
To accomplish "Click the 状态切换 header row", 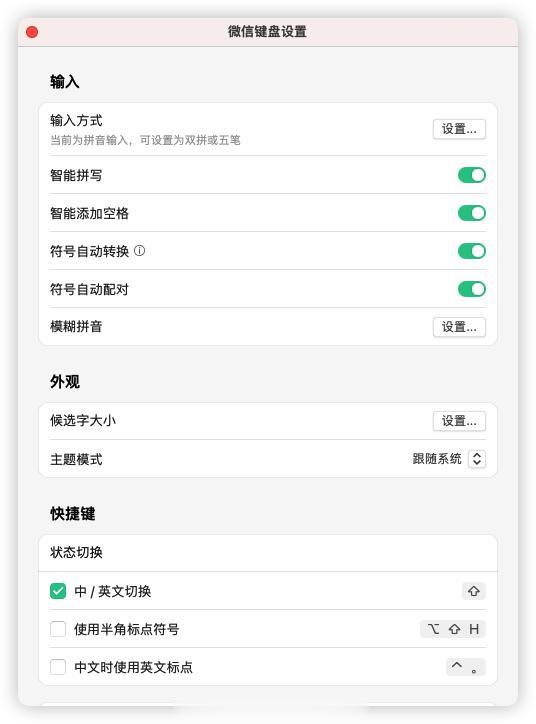I will (x=268, y=553).
